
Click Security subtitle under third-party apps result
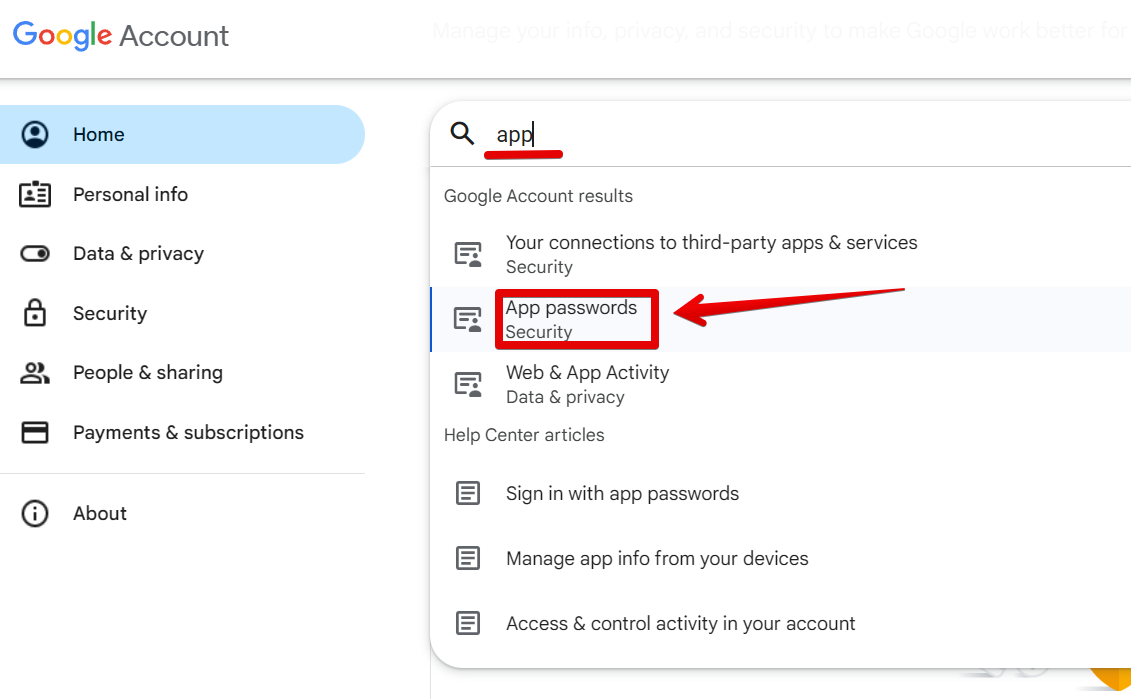[540, 268]
